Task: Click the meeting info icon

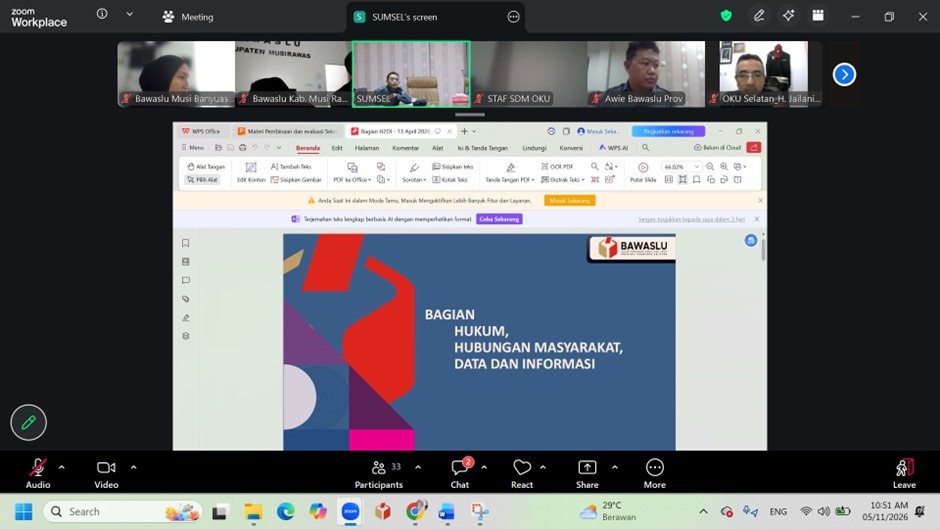Action: (102, 14)
